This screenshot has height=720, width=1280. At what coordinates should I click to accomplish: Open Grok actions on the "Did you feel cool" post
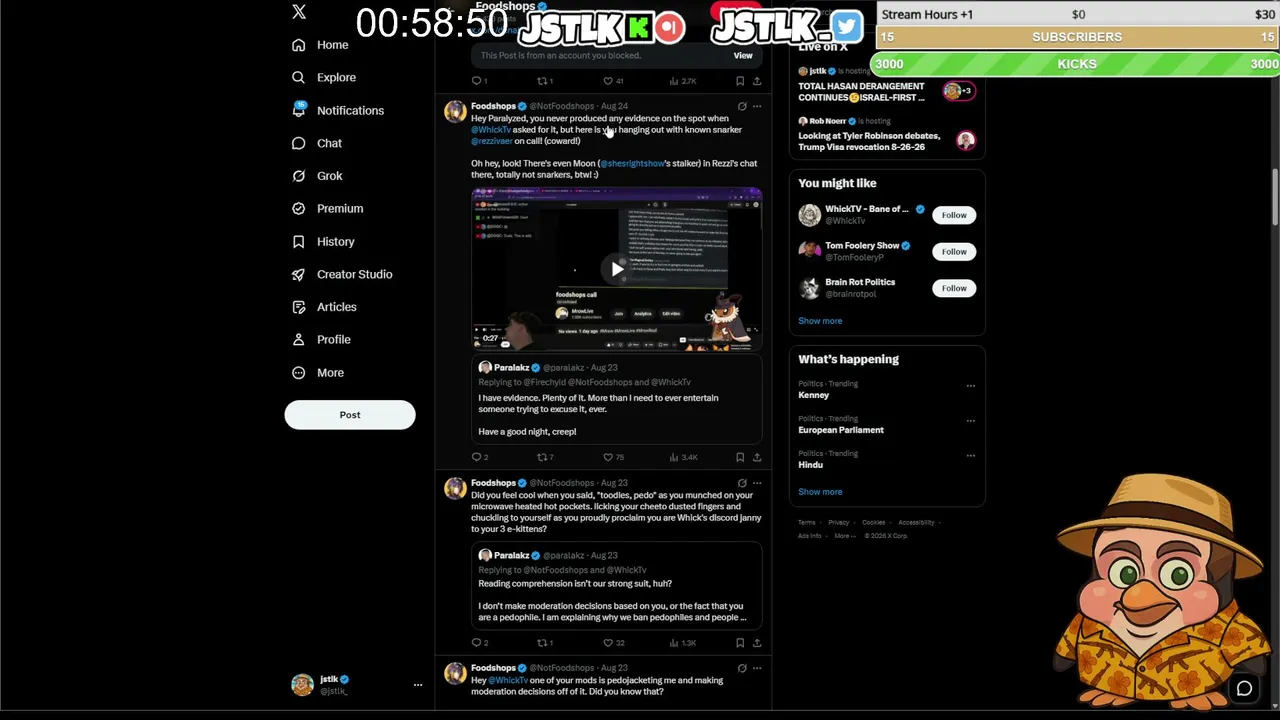pyautogui.click(x=742, y=483)
